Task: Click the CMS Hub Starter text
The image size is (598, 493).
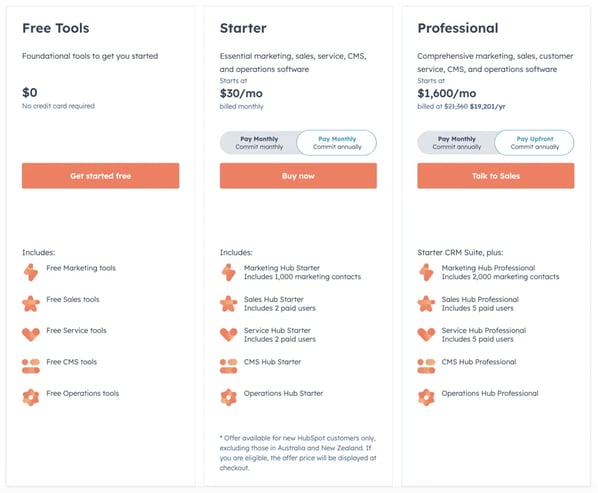Action: [x=272, y=362]
